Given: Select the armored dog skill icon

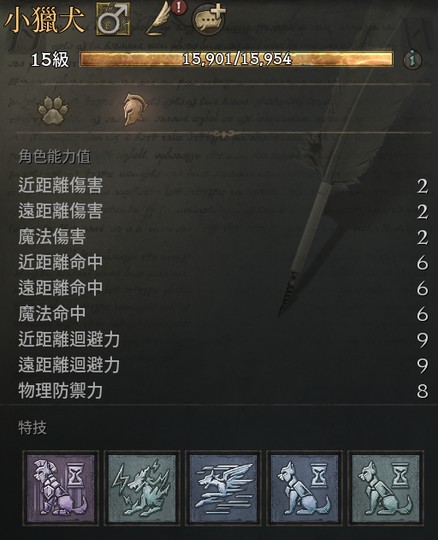Looking at the screenshot, I should (61, 488).
